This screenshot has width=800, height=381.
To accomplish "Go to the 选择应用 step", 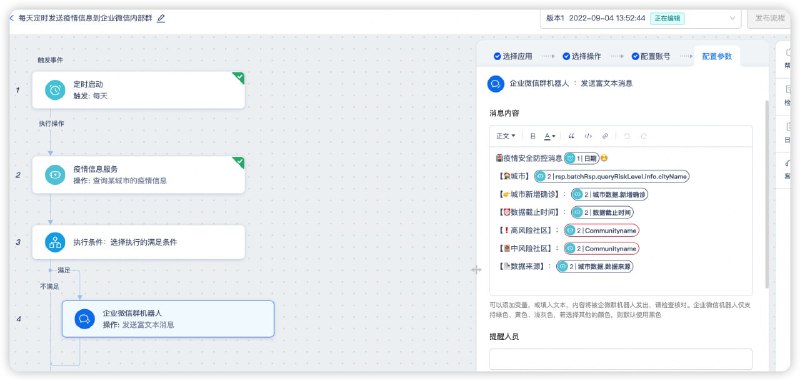I will (x=513, y=56).
